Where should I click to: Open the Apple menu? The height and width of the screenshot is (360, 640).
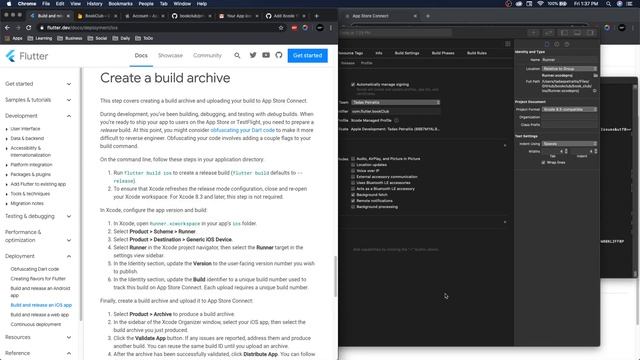click(9, 4)
